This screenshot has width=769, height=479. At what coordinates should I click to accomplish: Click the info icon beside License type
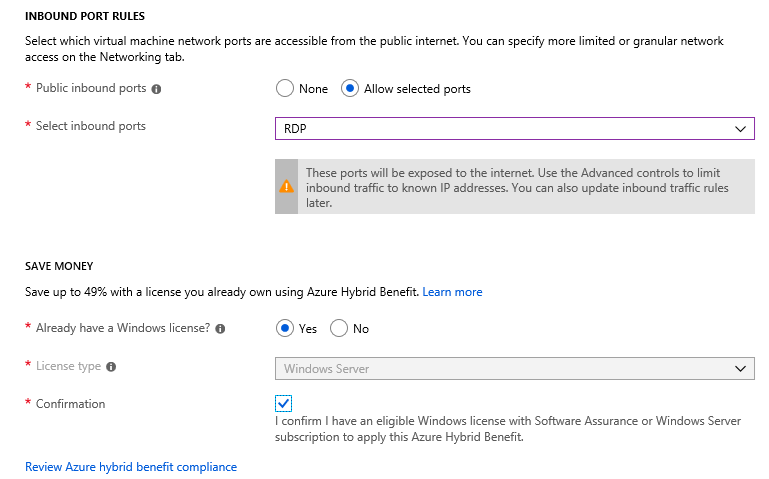pyautogui.click(x=111, y=367)
